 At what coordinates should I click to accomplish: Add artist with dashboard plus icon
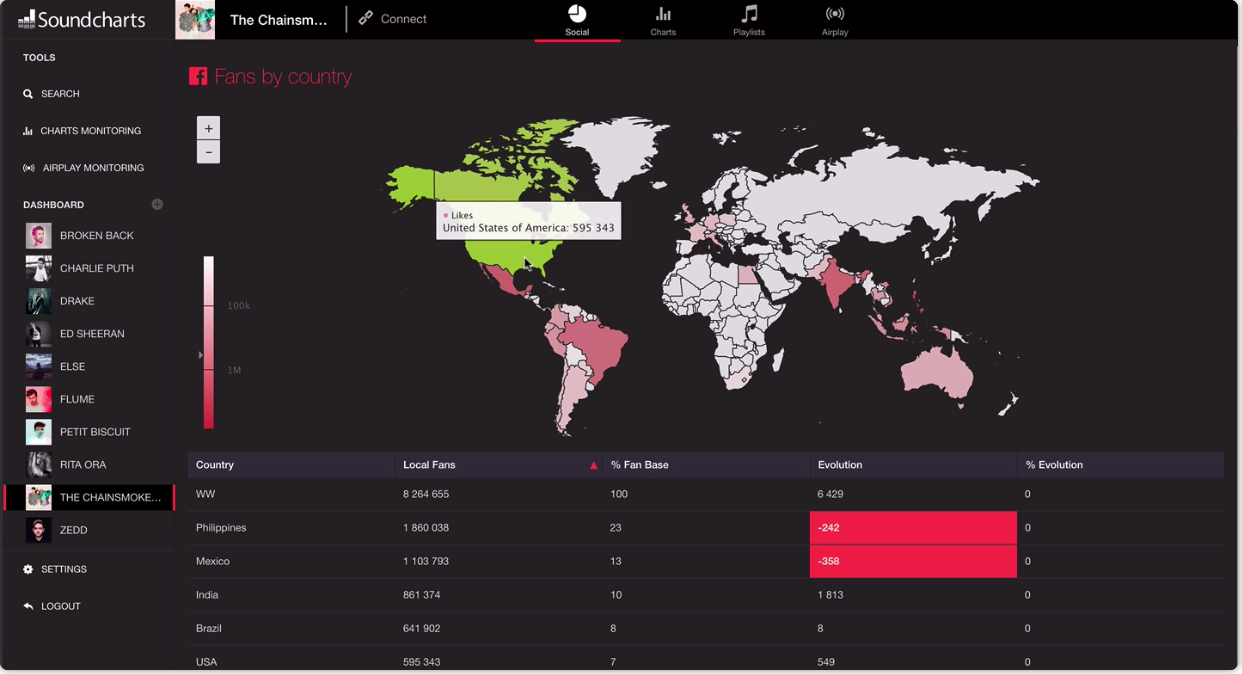pos(157,204)
